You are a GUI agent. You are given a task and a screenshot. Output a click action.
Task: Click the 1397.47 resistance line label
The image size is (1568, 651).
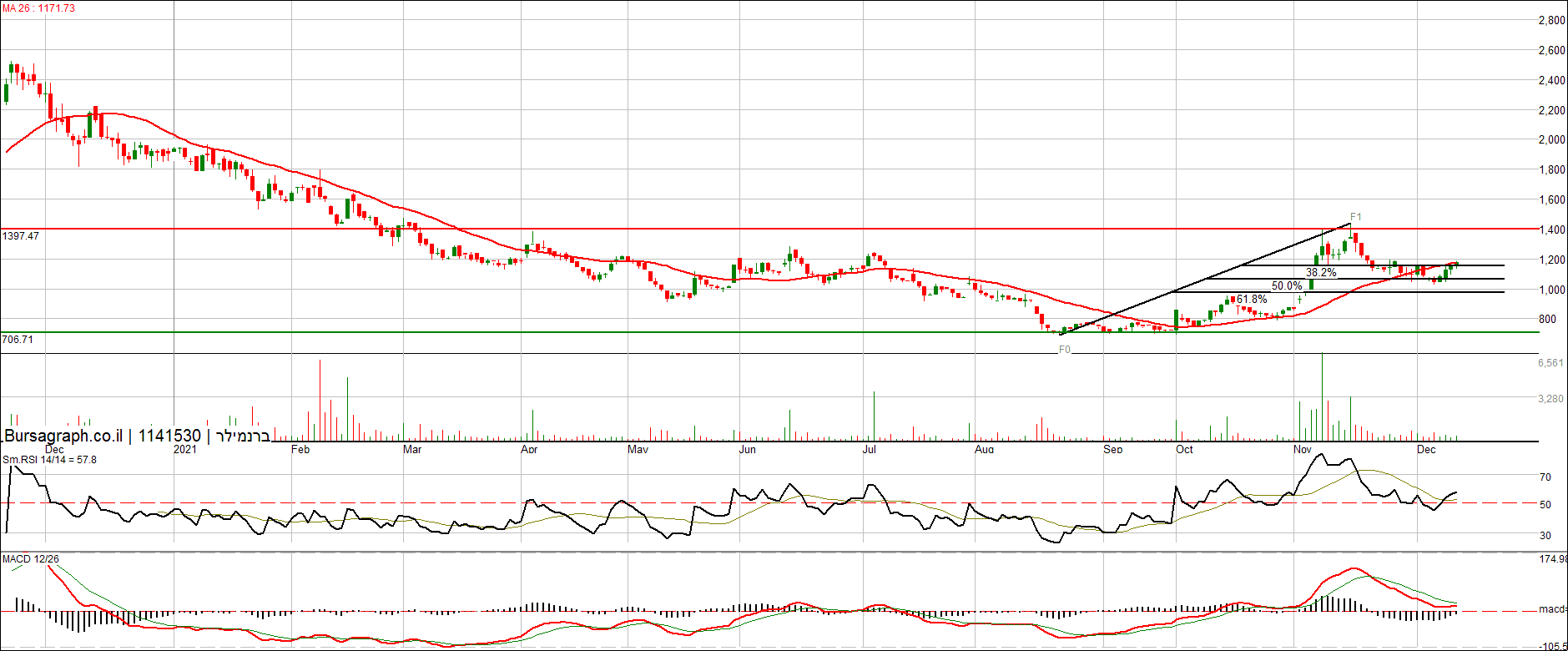(21, 236)
